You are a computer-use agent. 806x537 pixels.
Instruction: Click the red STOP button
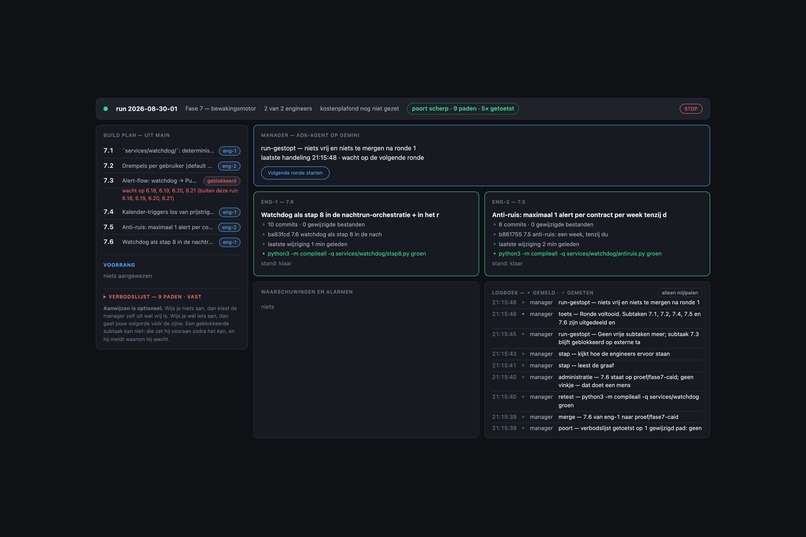(690, 109)
